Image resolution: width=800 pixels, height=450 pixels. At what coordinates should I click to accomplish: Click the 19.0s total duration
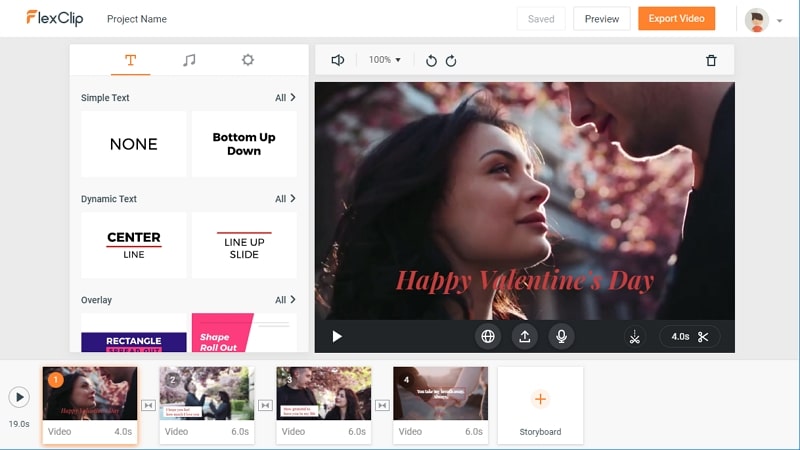coord(19,423)
